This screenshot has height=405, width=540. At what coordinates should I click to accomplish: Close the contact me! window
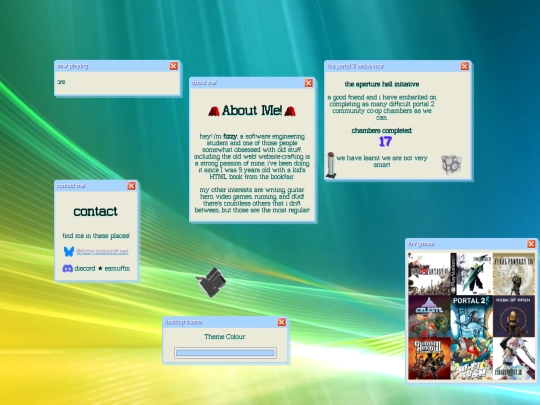[132, 186]
